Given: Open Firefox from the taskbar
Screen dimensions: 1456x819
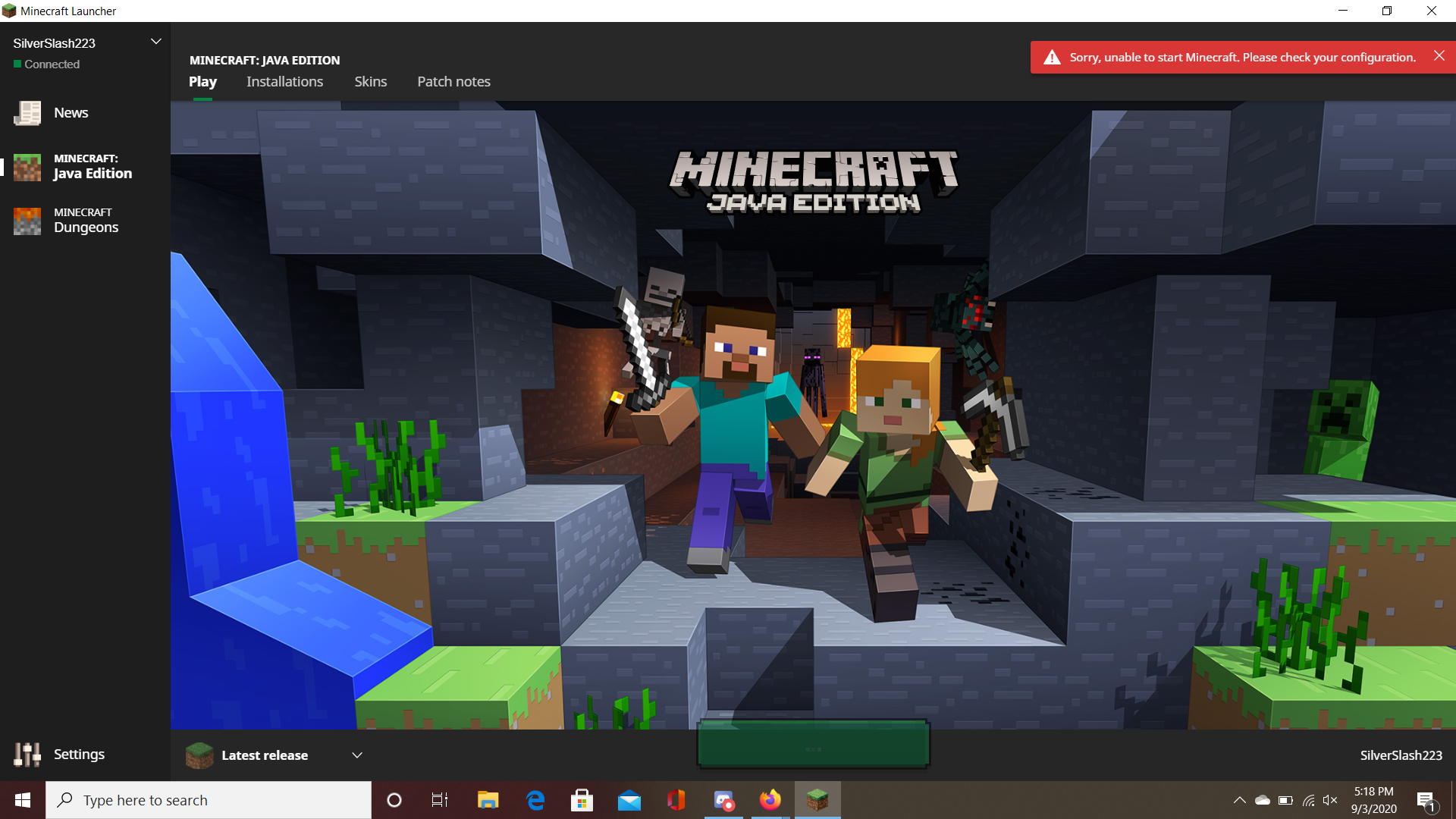Looking at the screenshot, I should tap(770, 800).
